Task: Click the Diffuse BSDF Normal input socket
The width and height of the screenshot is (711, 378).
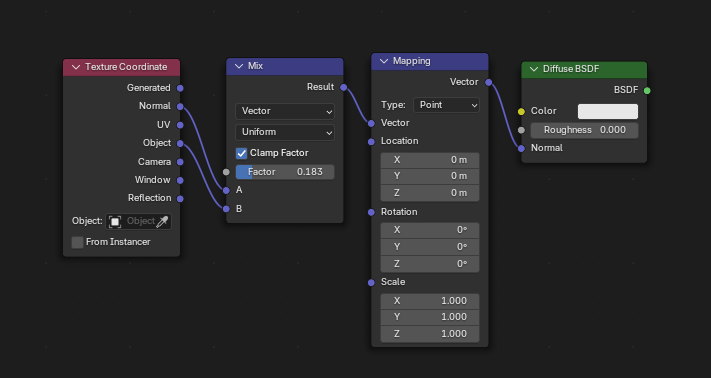Action: click(521, 148)
